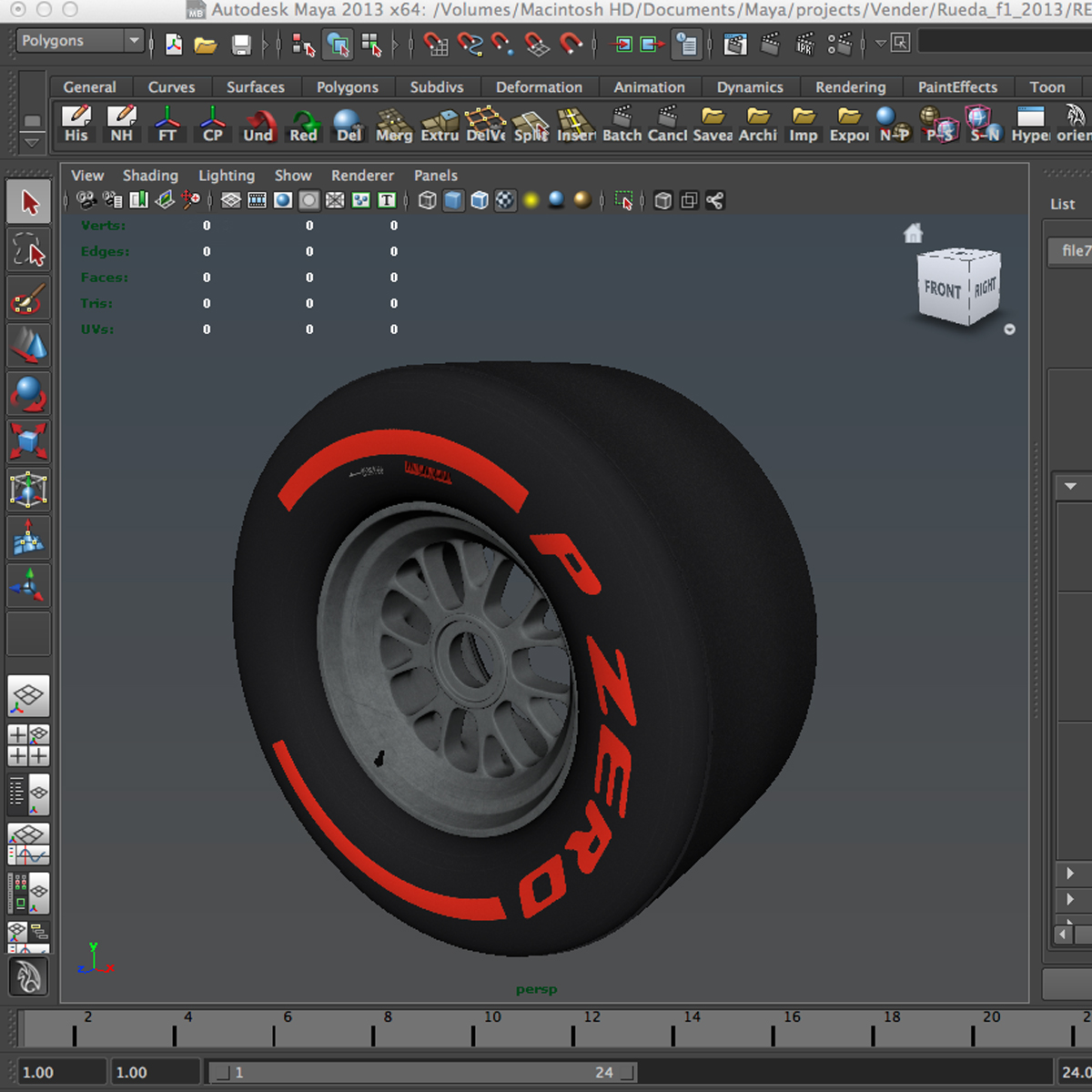
Task: Select the Soft Modification tool
Action: tap(29, 537)
